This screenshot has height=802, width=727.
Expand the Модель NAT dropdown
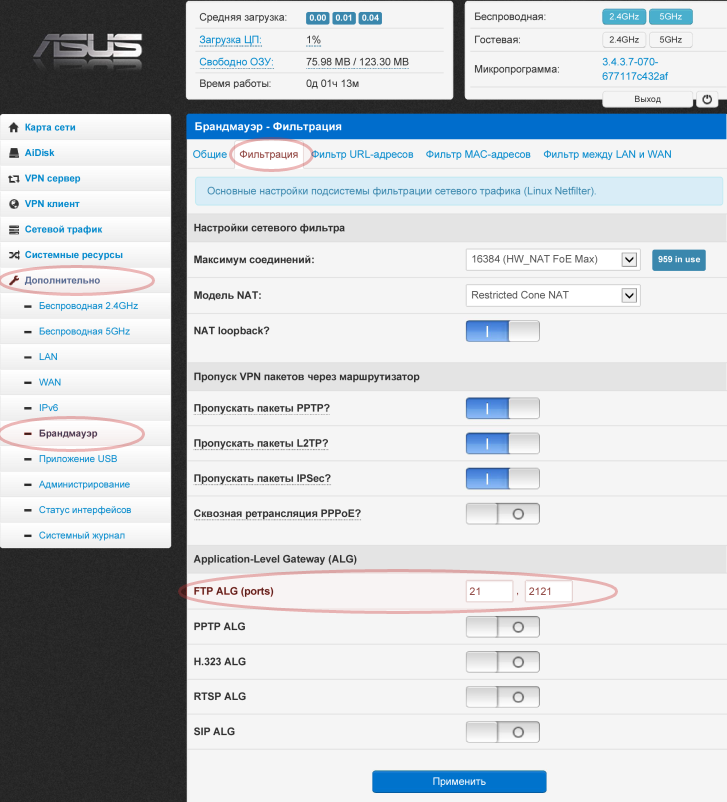click(553, 295)
